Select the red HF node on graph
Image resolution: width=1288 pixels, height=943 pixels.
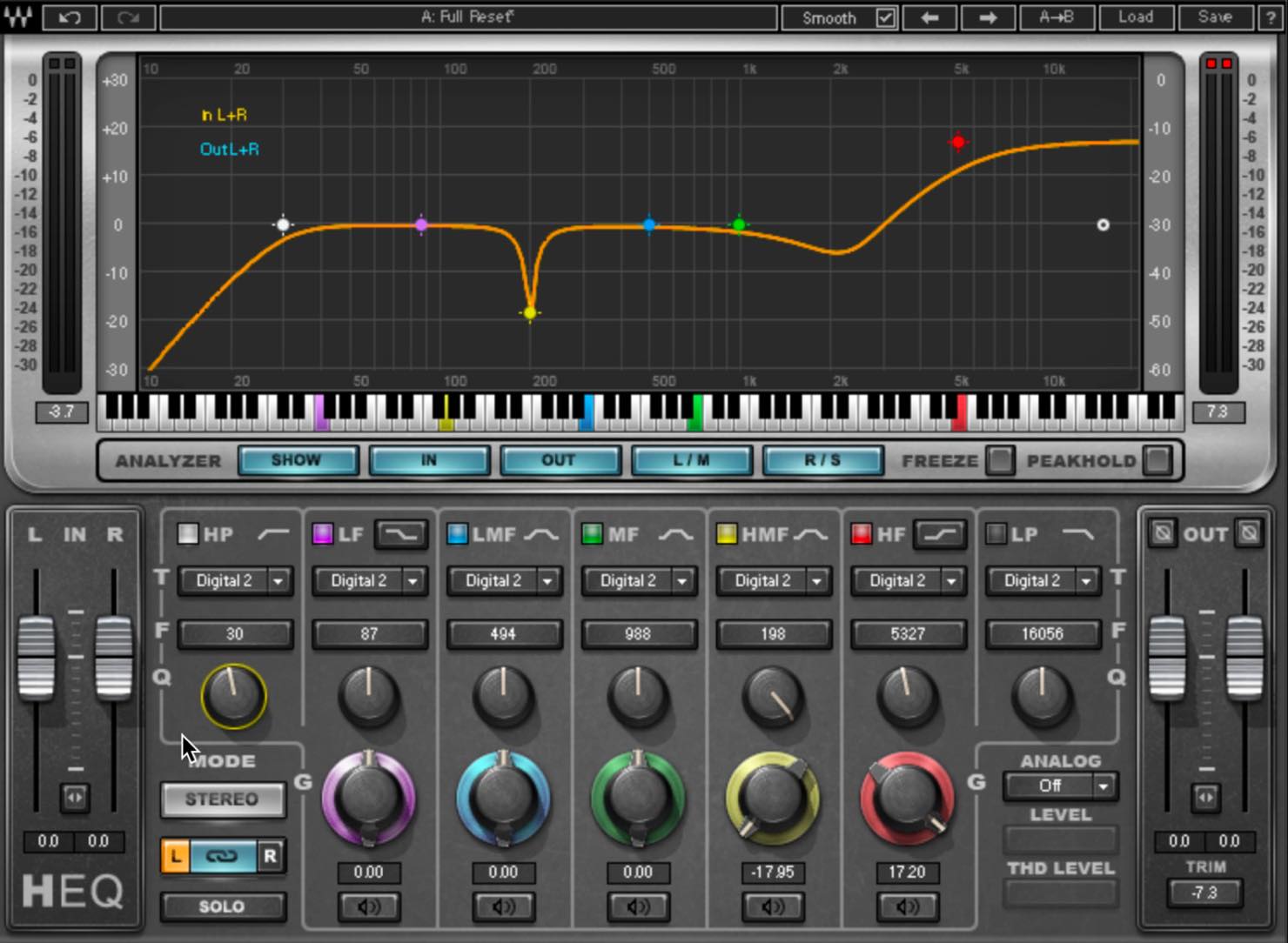[958, 142]
